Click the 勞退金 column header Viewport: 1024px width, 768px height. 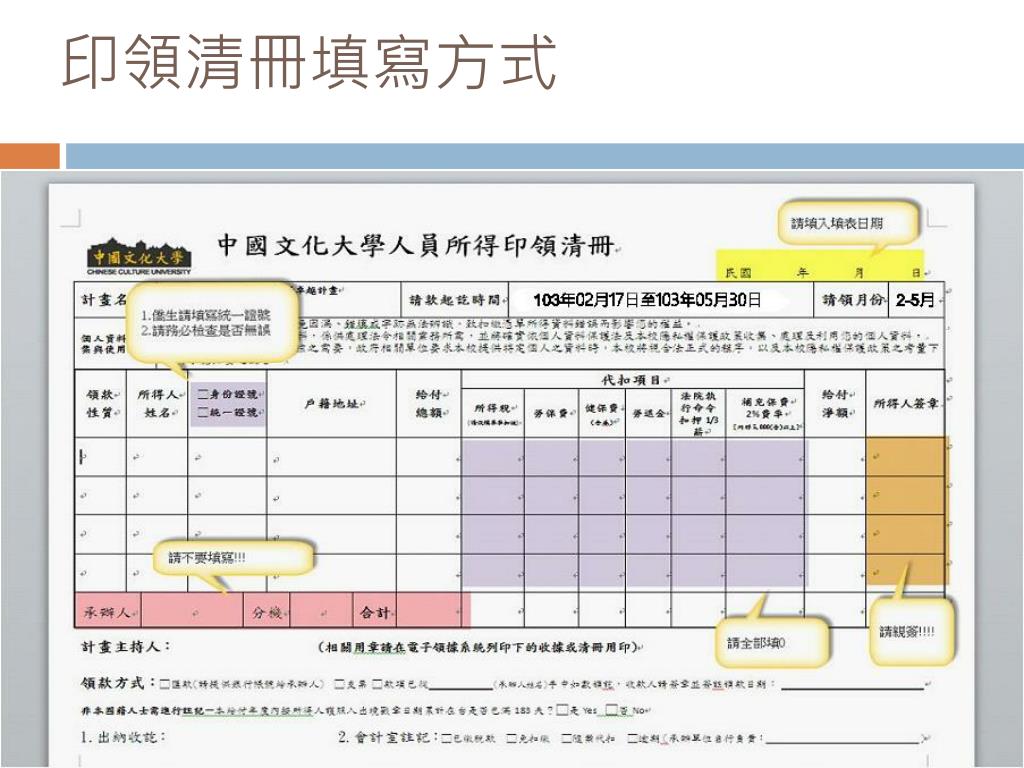(649, 413)
